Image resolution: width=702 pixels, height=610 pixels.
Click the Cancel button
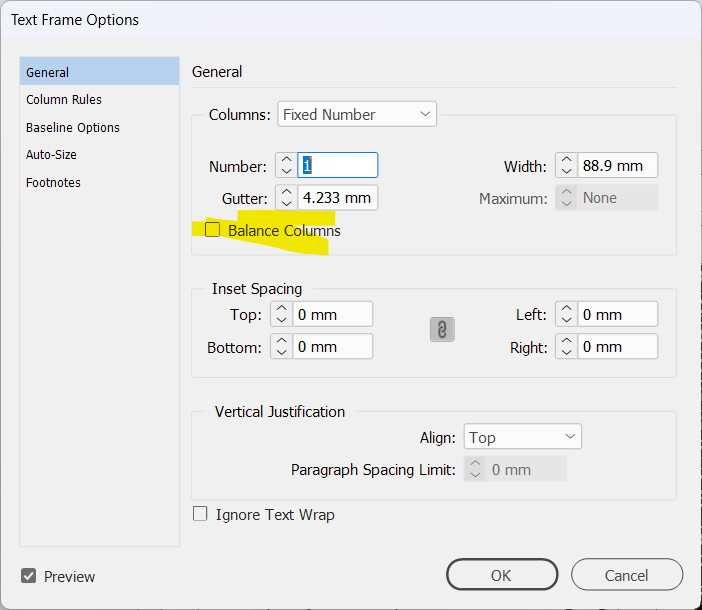tap(626, 575)
